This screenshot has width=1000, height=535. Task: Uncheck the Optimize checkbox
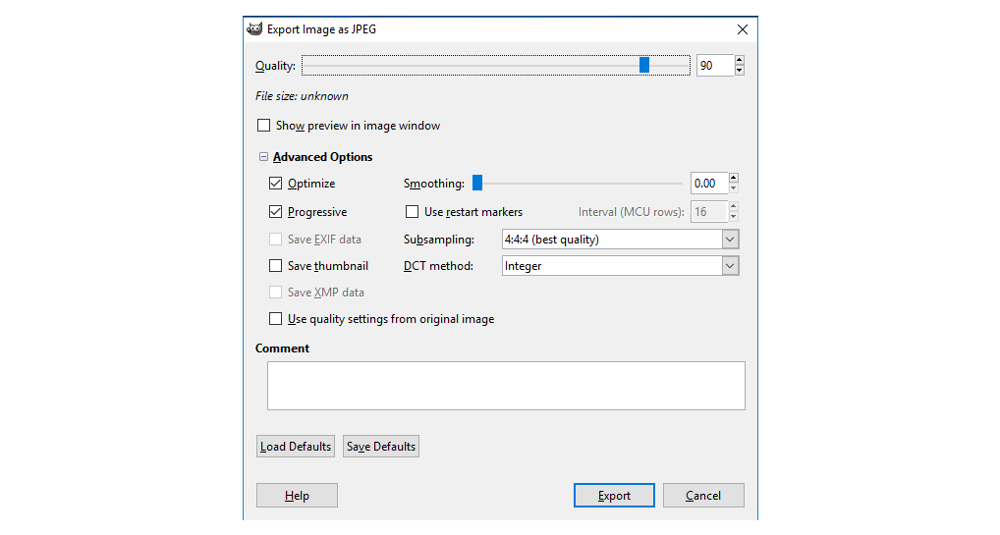pos(275,184)
